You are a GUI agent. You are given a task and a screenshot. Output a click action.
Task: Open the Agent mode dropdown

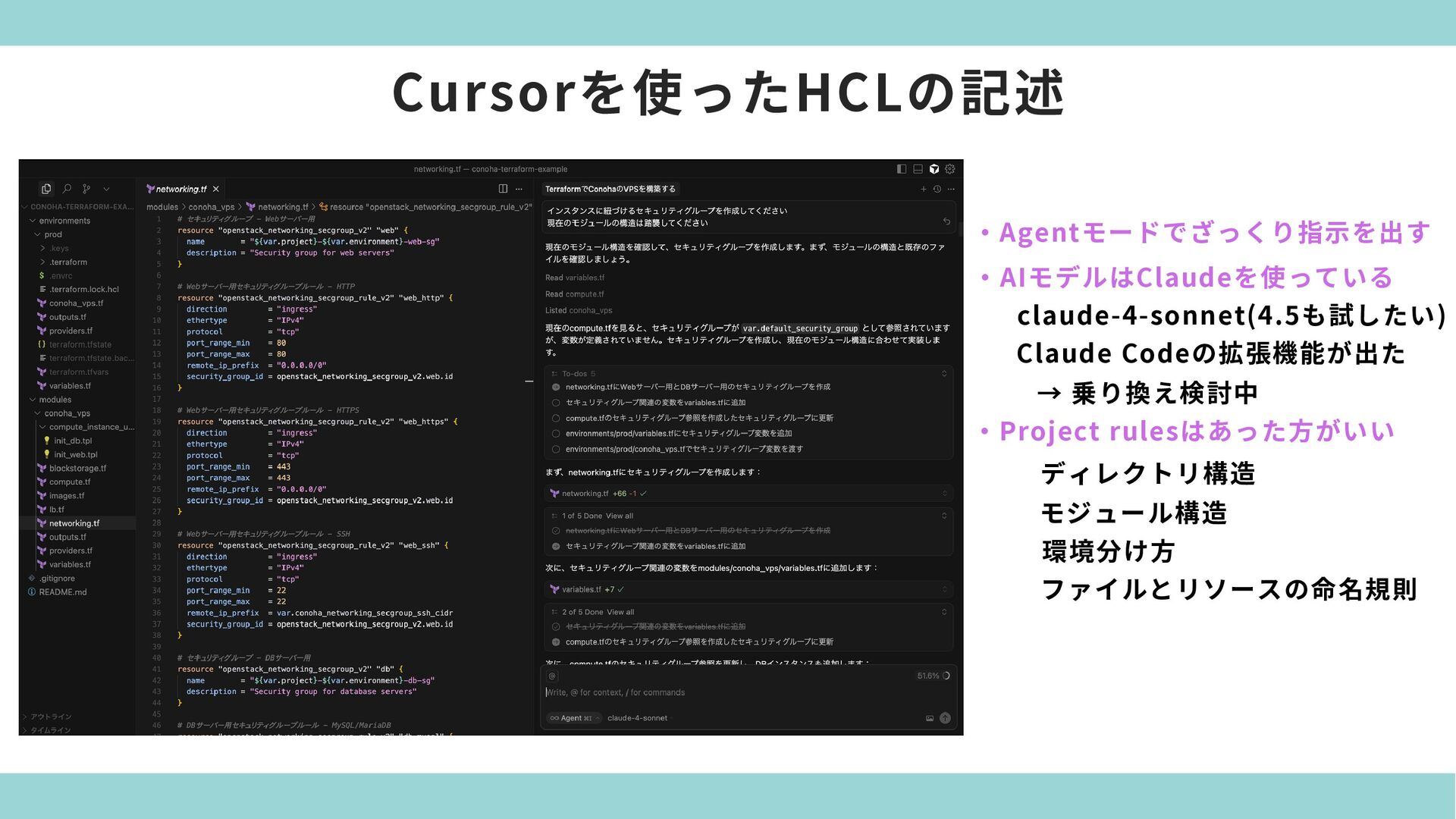tap(574, 718)
